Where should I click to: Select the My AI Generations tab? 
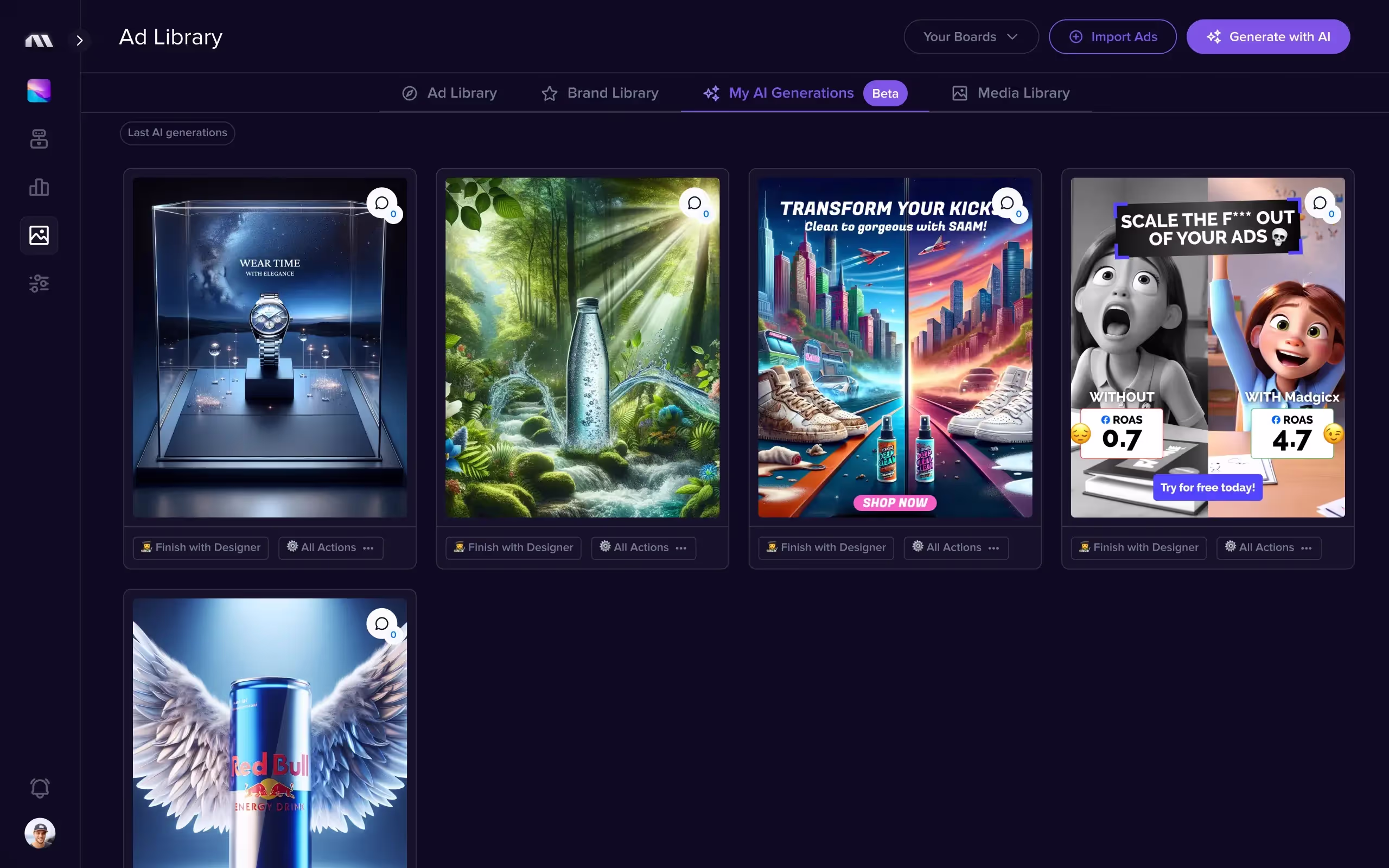tap(805, 93)
